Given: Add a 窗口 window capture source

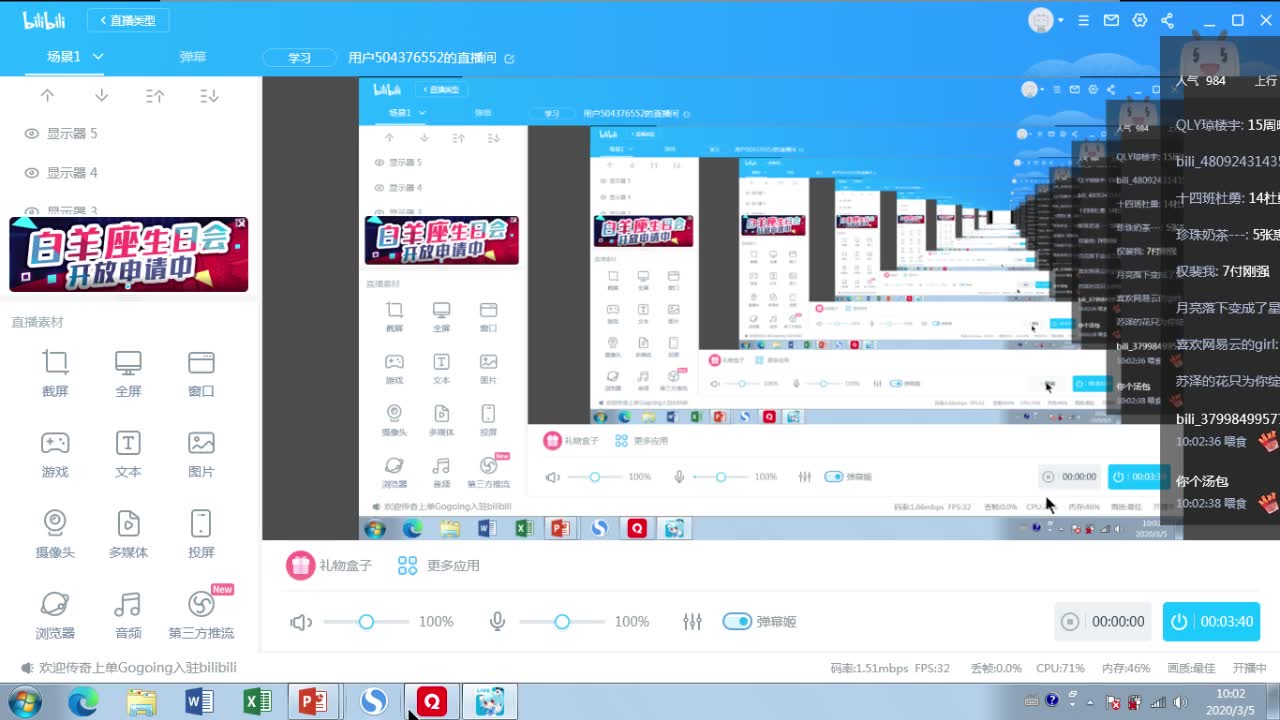Looking at the screenshot, I should pos(201,373).
